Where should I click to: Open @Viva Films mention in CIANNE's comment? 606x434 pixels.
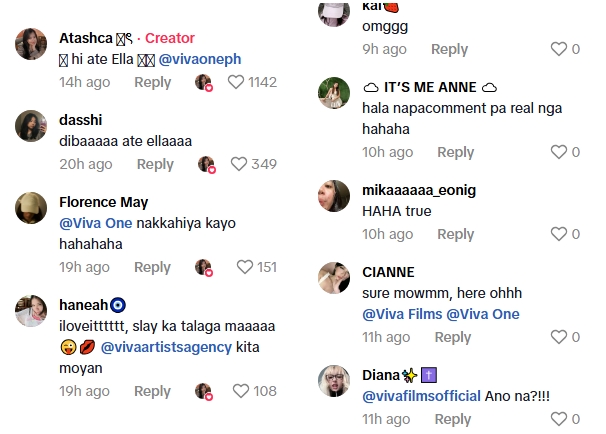click(x=402, y=314)
